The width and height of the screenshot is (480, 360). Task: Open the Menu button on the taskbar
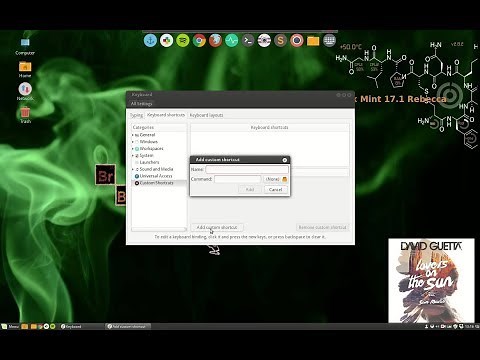point(10,326)
